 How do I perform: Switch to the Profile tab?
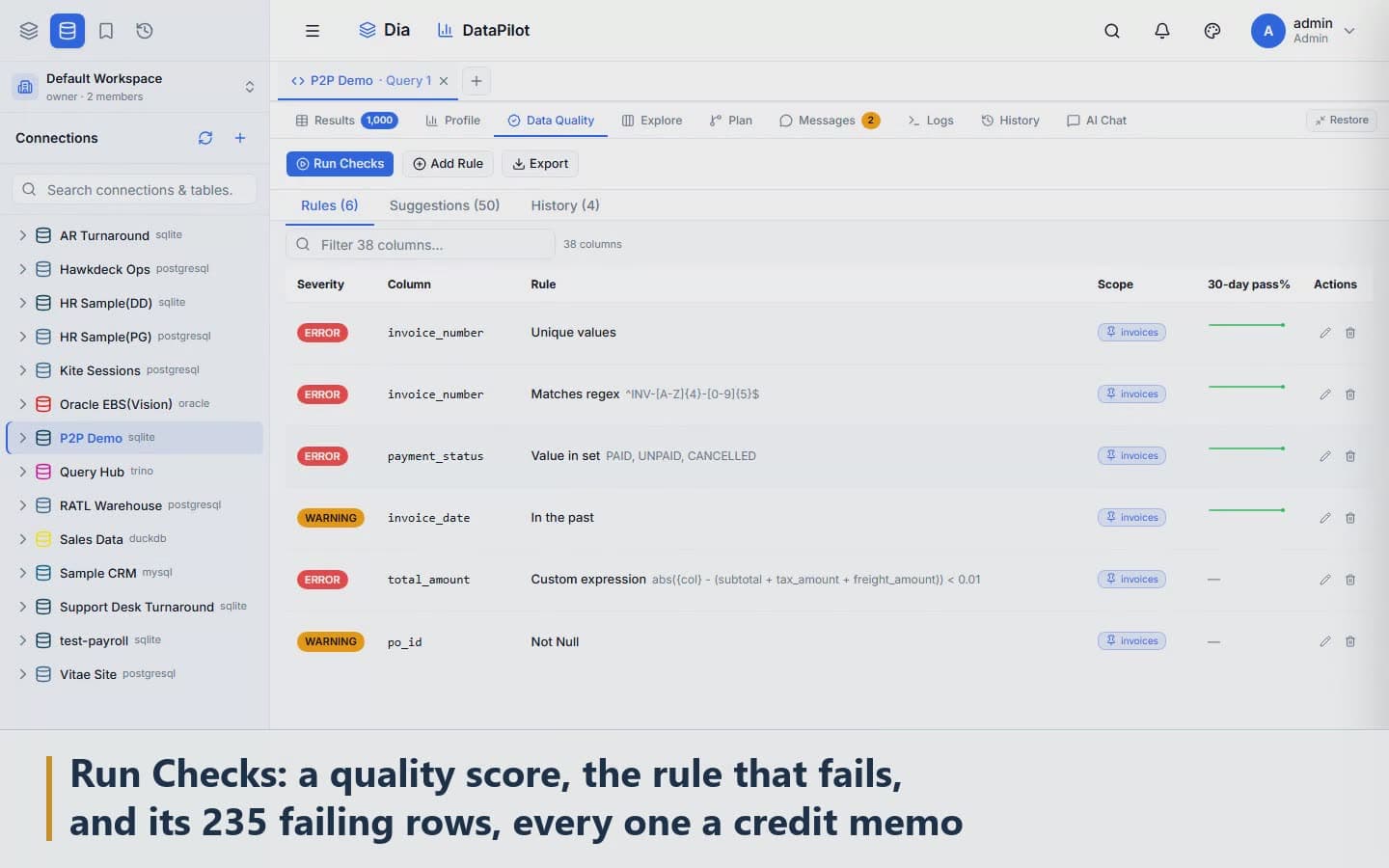coord(452,121)
